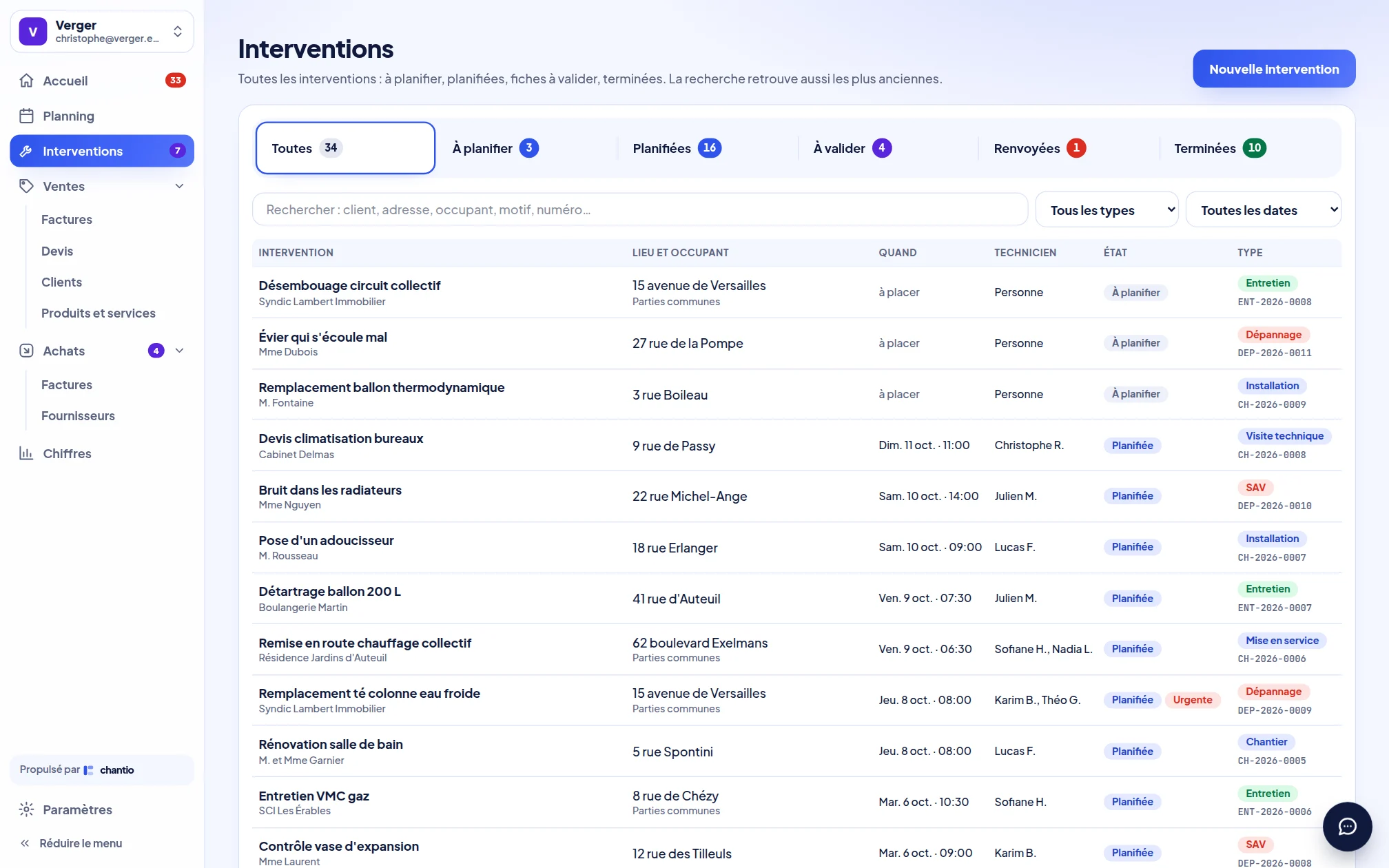Click the Achats inbox icon

(x=26, y=351)
